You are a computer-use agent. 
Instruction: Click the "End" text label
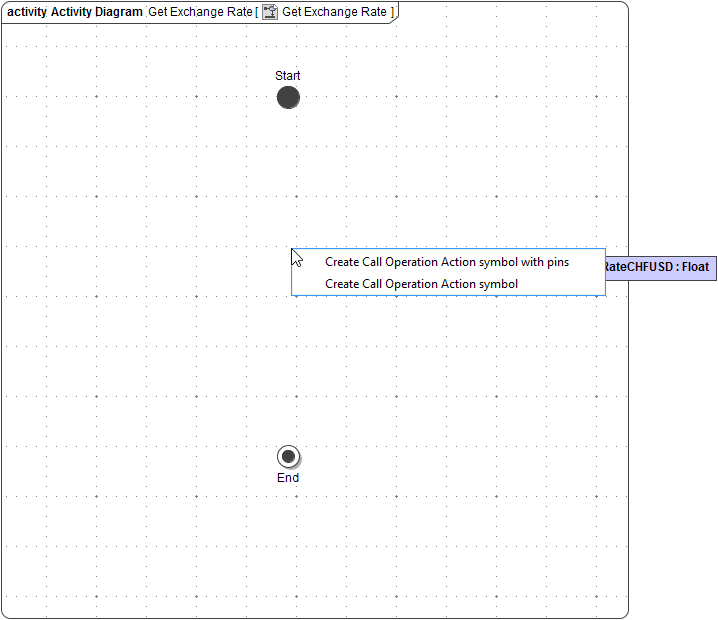[288, 478]
